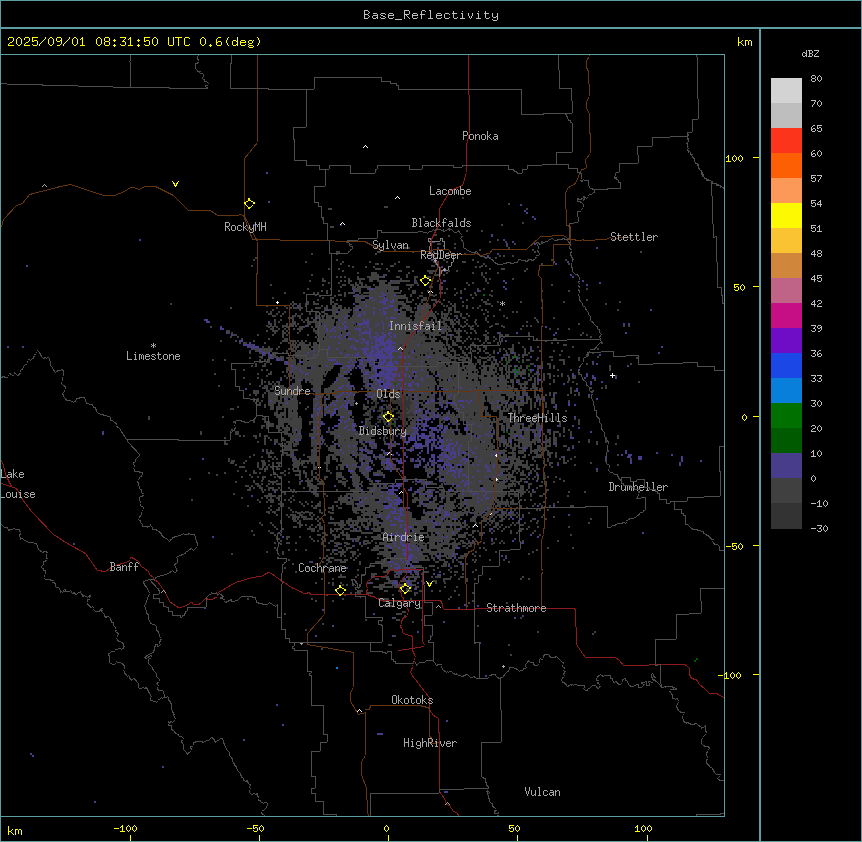This screenshot has height=842, width=862.
Task: Click the asterisk marker above Limestone
Action: coord(153,346)
